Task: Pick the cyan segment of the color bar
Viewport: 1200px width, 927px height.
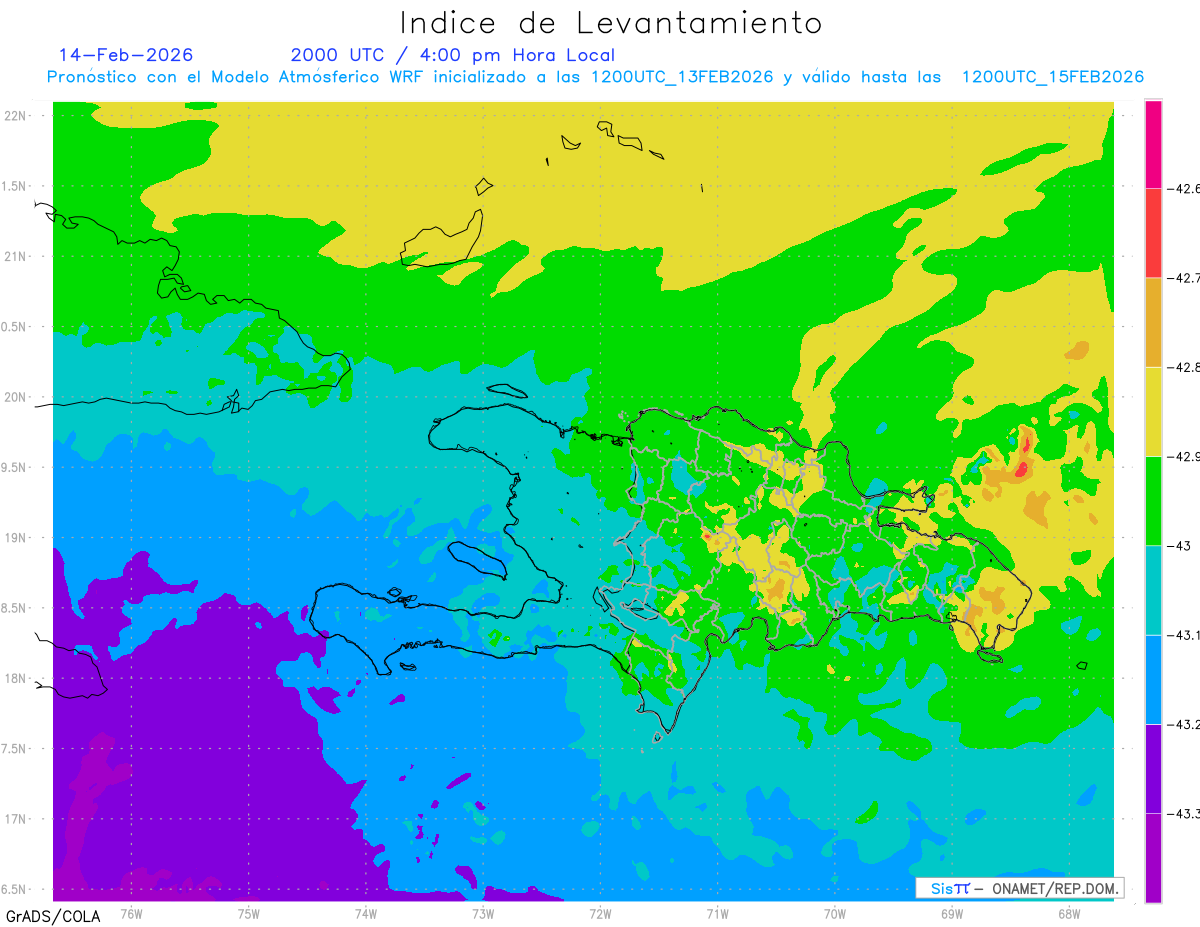Action: click(1153, 590)
